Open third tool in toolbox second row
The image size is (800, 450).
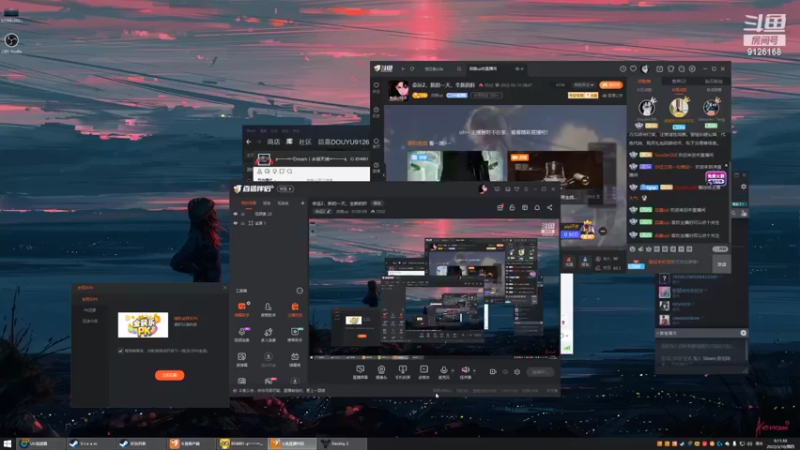pyautogui.click(x=295, y=335)
